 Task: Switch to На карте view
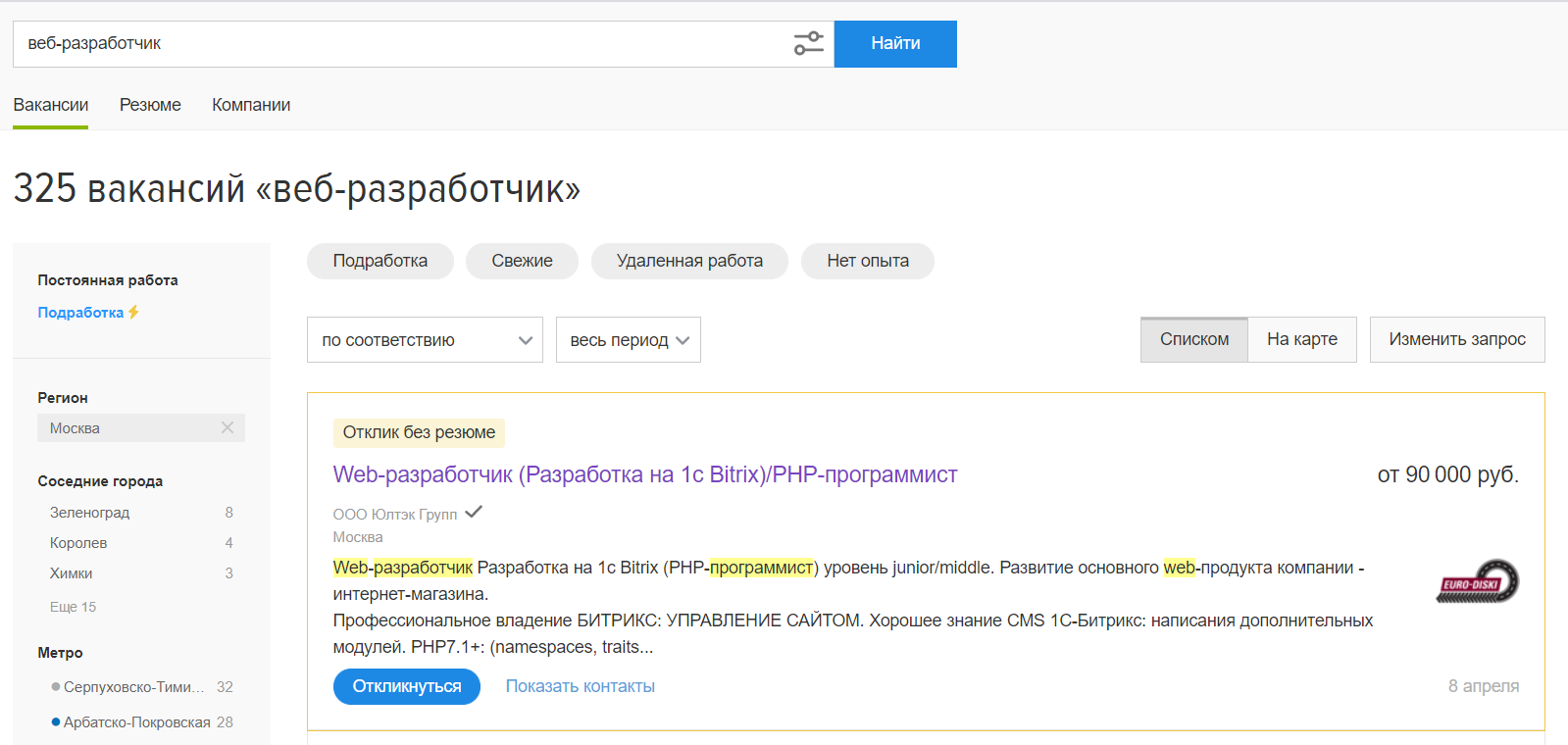pos(1302,339)
